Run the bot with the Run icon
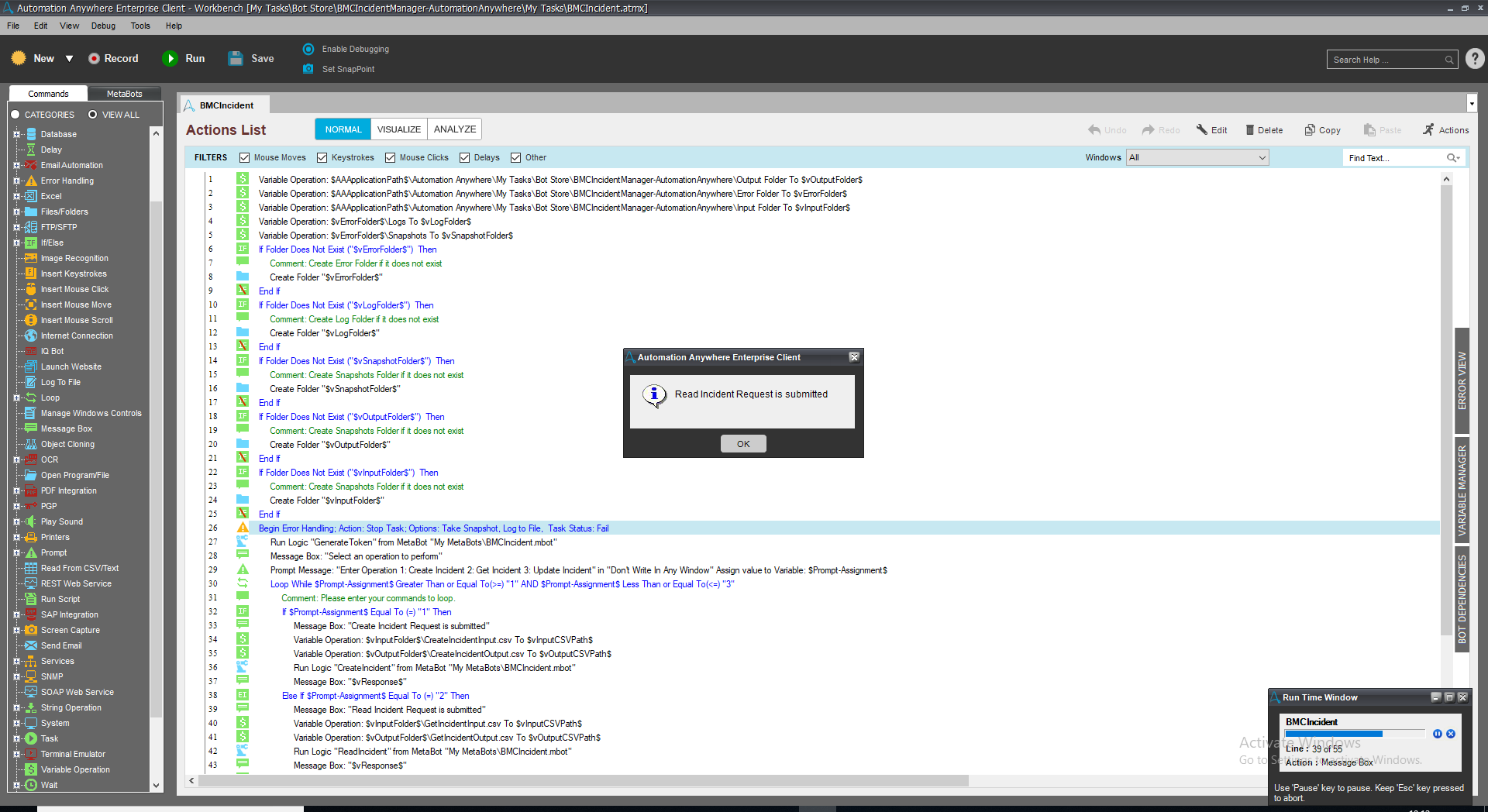 (x=170, y=58)
